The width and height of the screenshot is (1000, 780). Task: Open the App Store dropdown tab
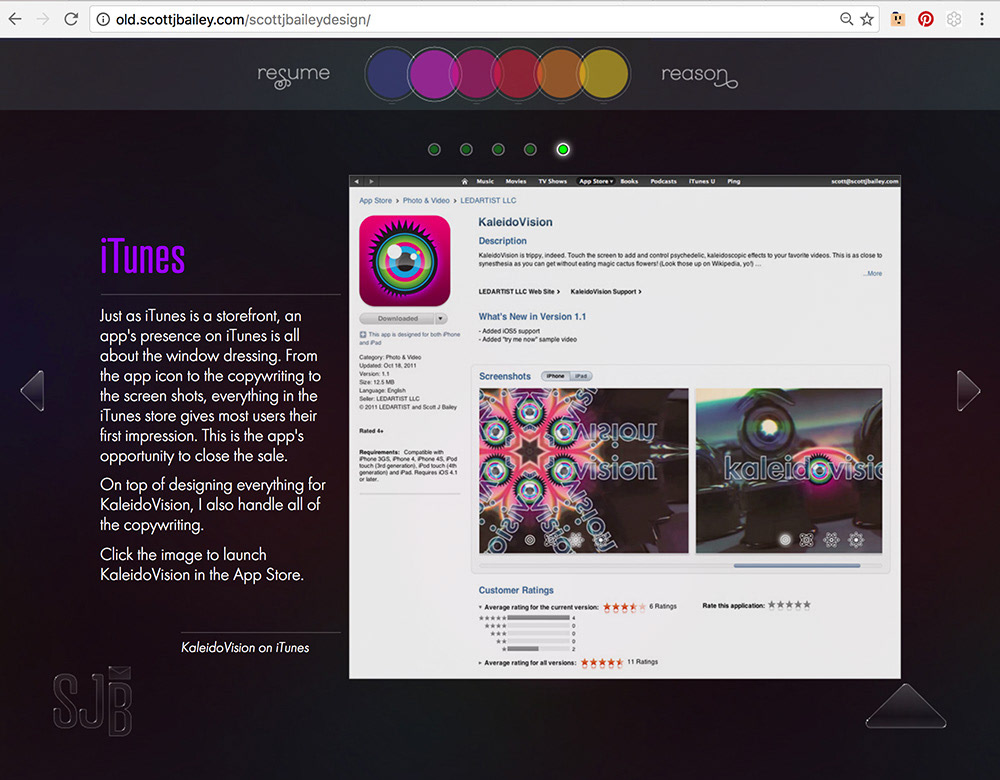(x=596, y=181)
